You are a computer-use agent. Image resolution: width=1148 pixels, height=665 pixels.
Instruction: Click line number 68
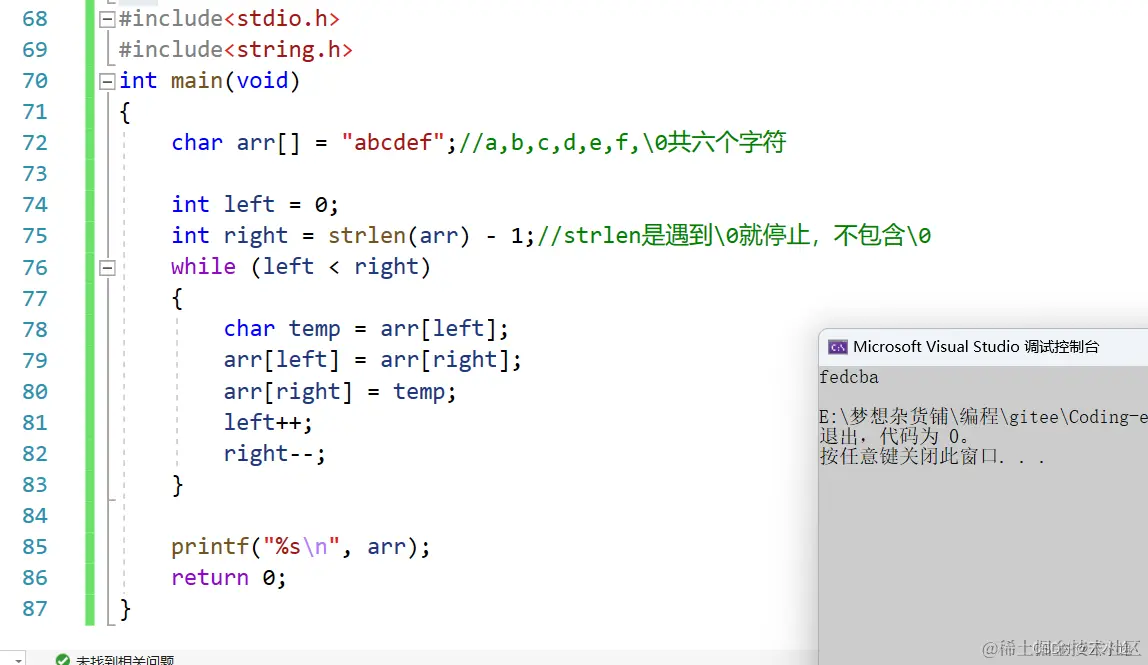[34, 18]
